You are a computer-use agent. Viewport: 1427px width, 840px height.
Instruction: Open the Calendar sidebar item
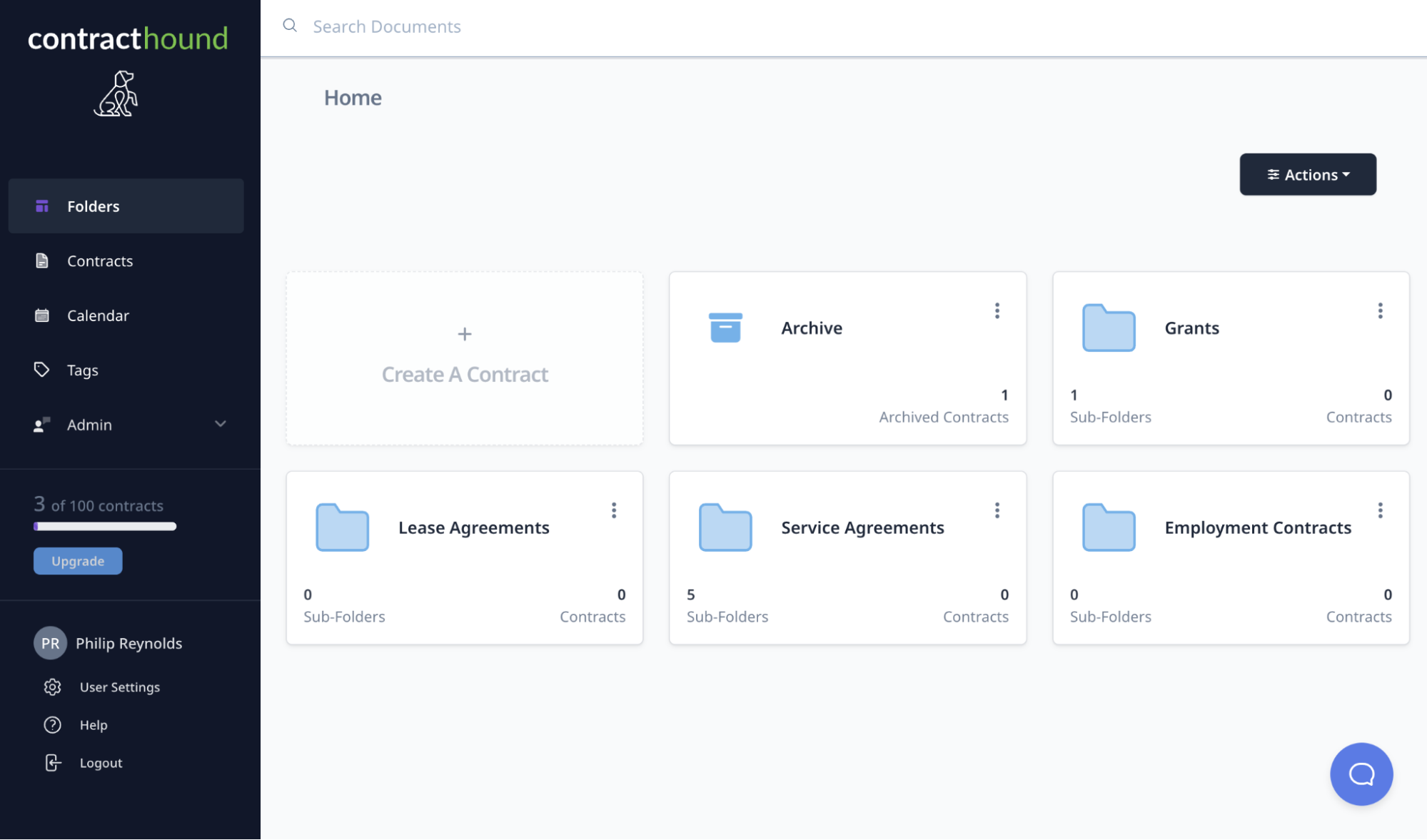point(98,315)
